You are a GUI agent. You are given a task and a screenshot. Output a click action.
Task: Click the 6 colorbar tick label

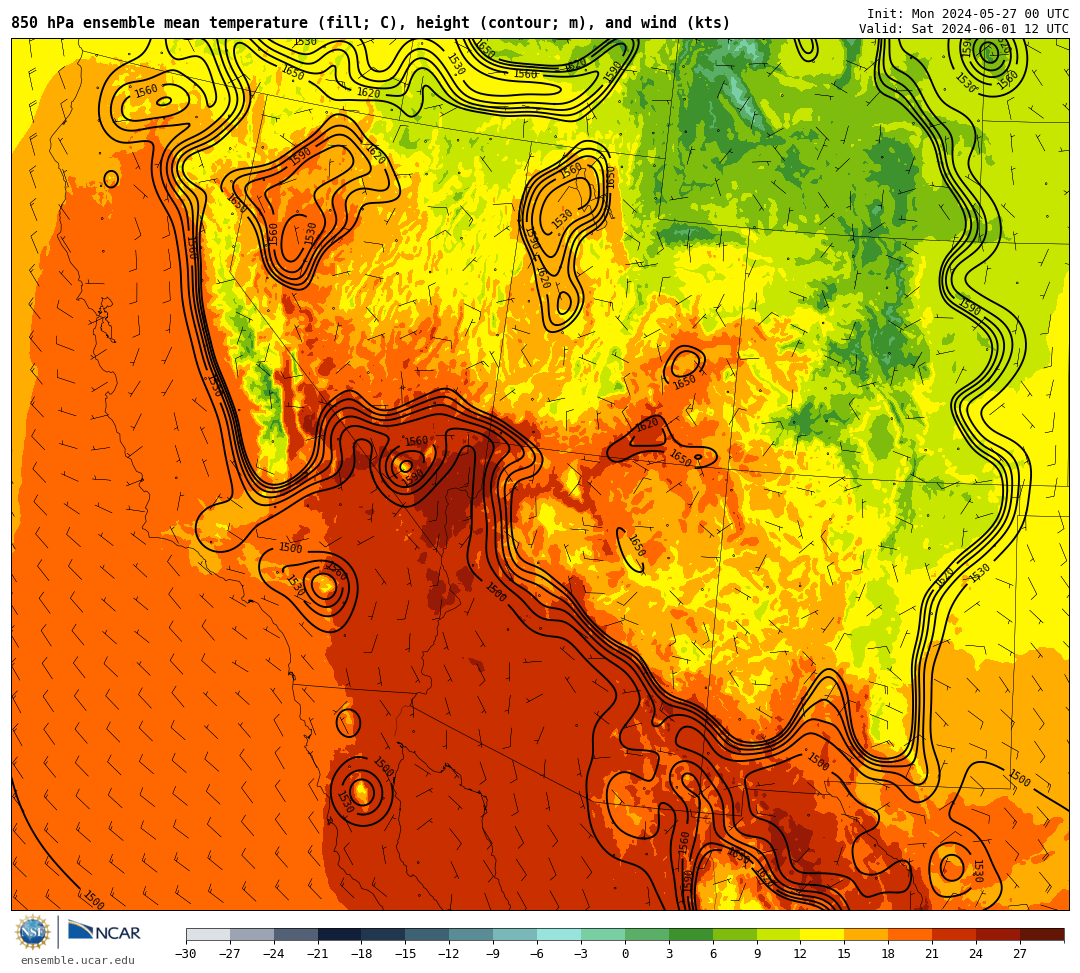[713, 954]
